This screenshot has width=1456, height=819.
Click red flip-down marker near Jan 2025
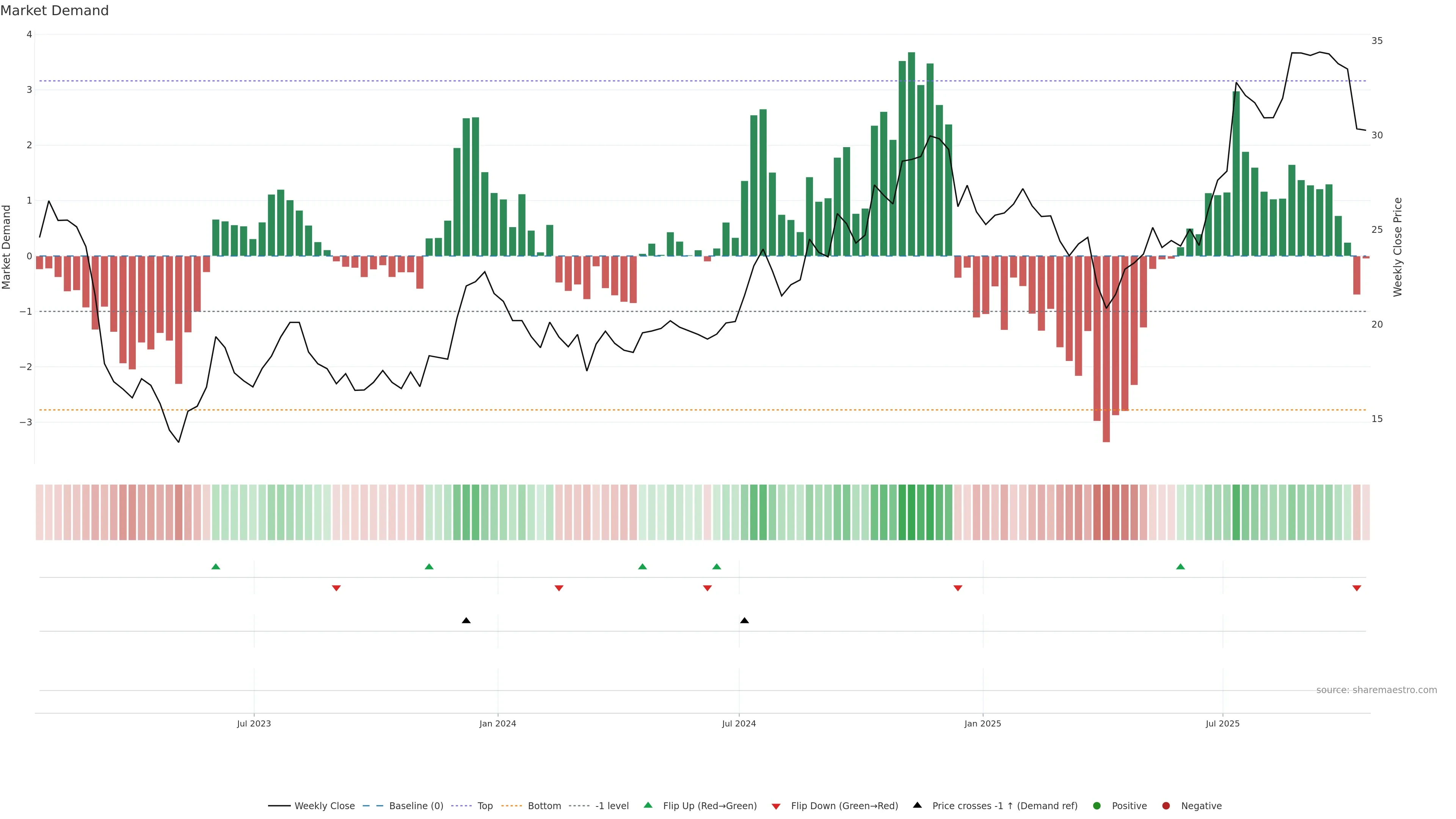tap(957, 588)
